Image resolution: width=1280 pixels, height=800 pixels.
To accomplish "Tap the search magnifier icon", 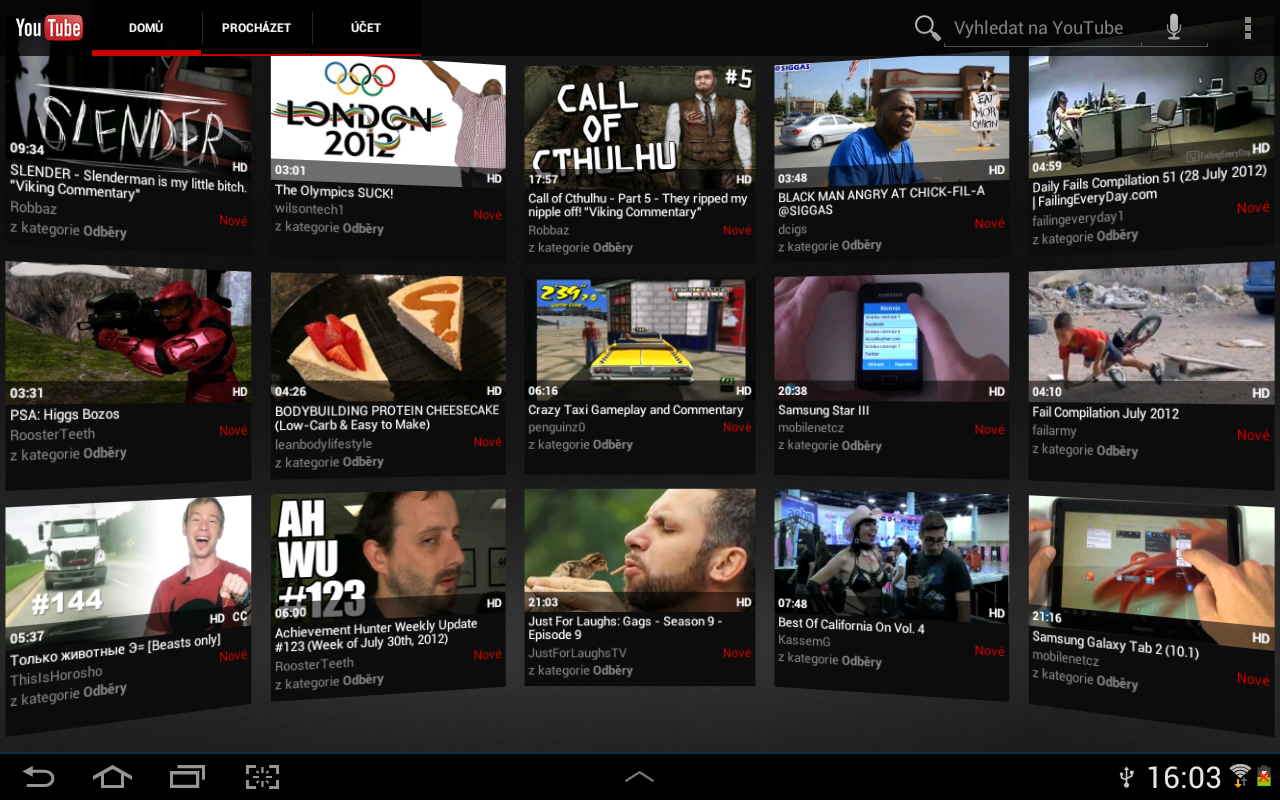I will click(926, 27).
